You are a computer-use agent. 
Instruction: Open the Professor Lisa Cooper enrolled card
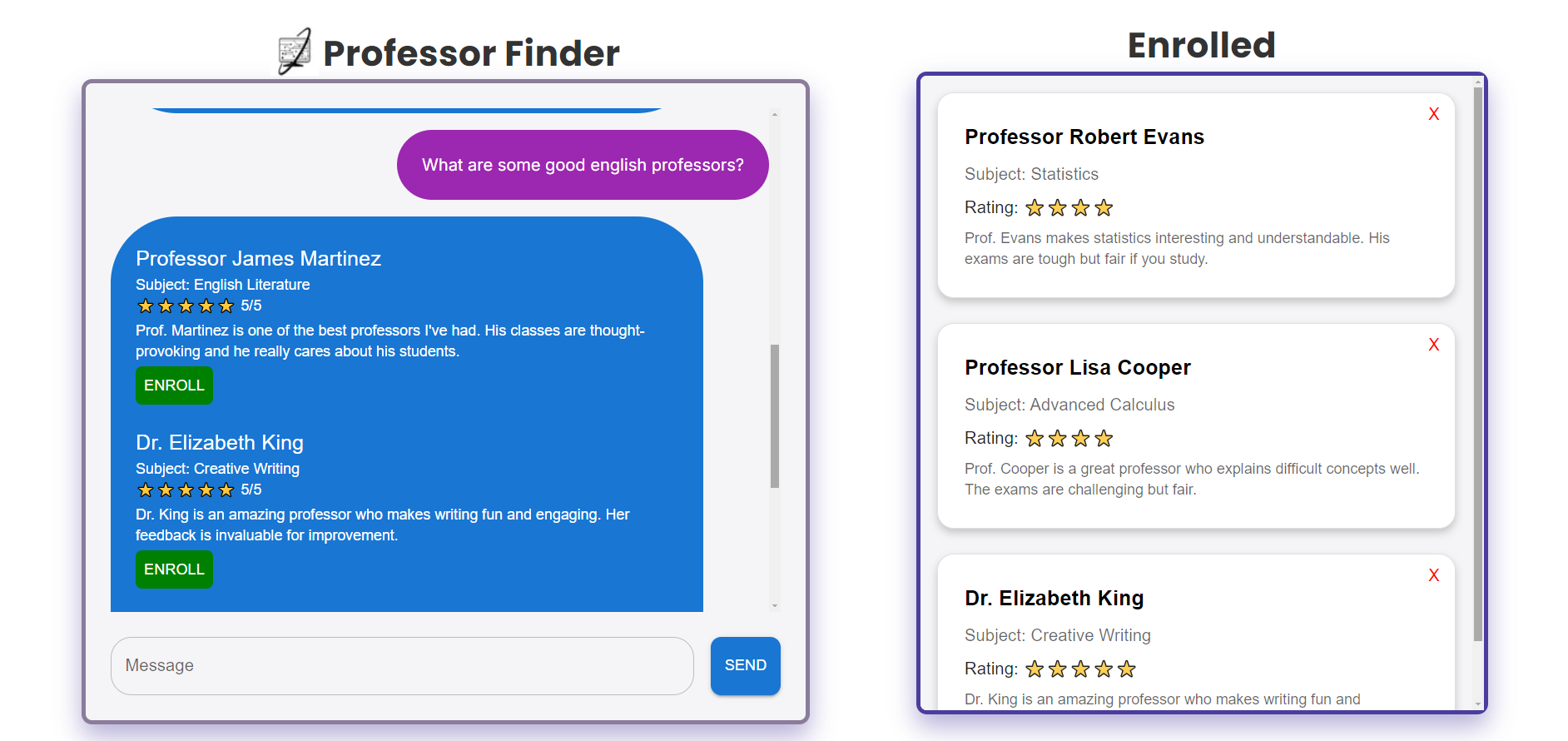click(1196, 425)
